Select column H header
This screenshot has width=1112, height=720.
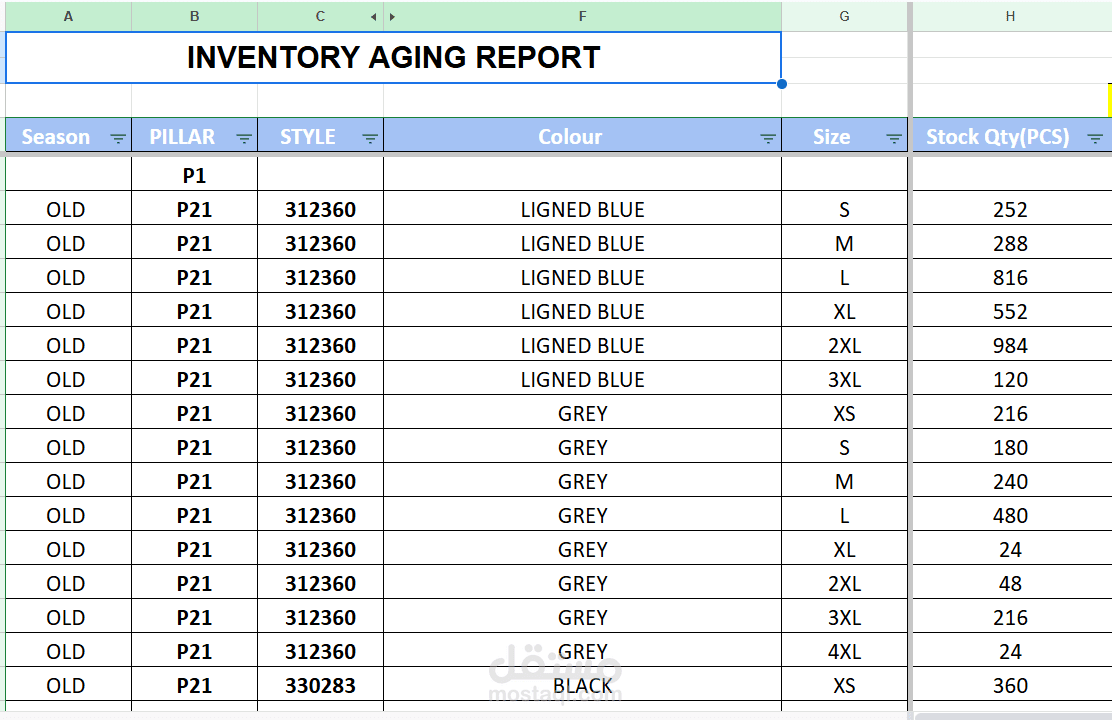click(1011, 16)
